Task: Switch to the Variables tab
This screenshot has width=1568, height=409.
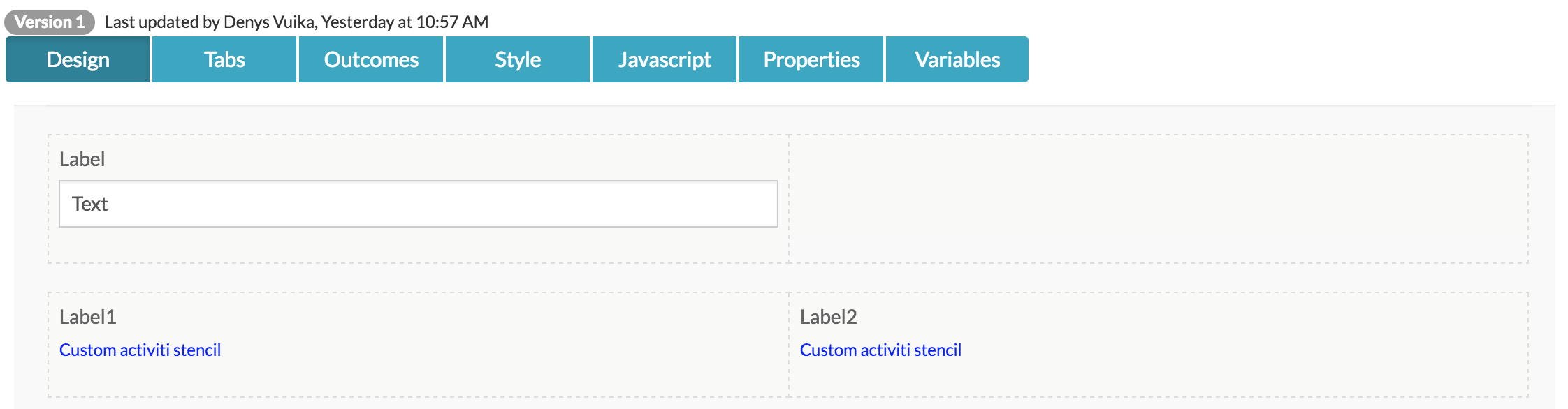Action: pyautogui.click(x=957, y=59)
